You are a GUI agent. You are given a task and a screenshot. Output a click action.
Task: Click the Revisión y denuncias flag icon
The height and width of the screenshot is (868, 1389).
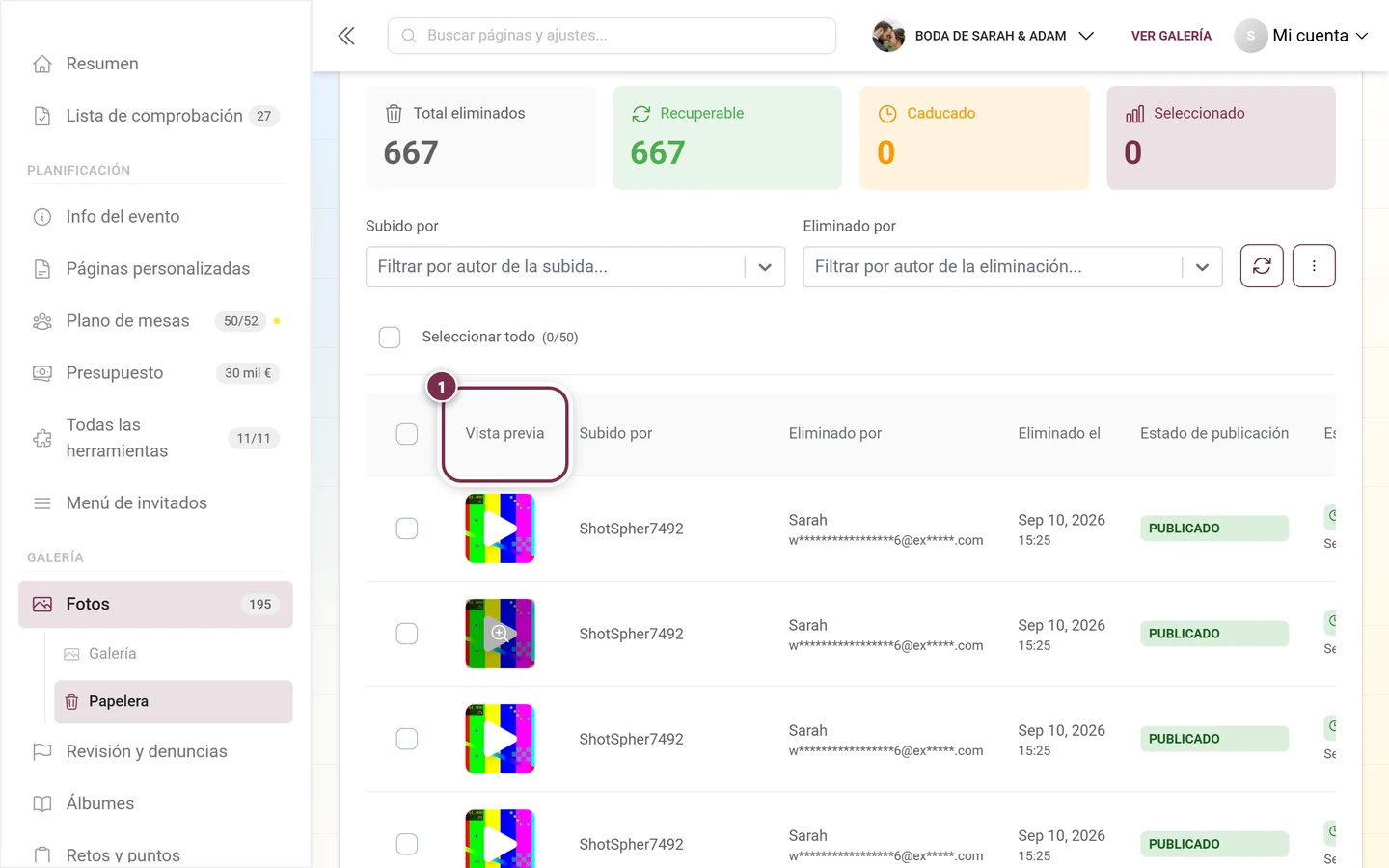click(42, 751)
